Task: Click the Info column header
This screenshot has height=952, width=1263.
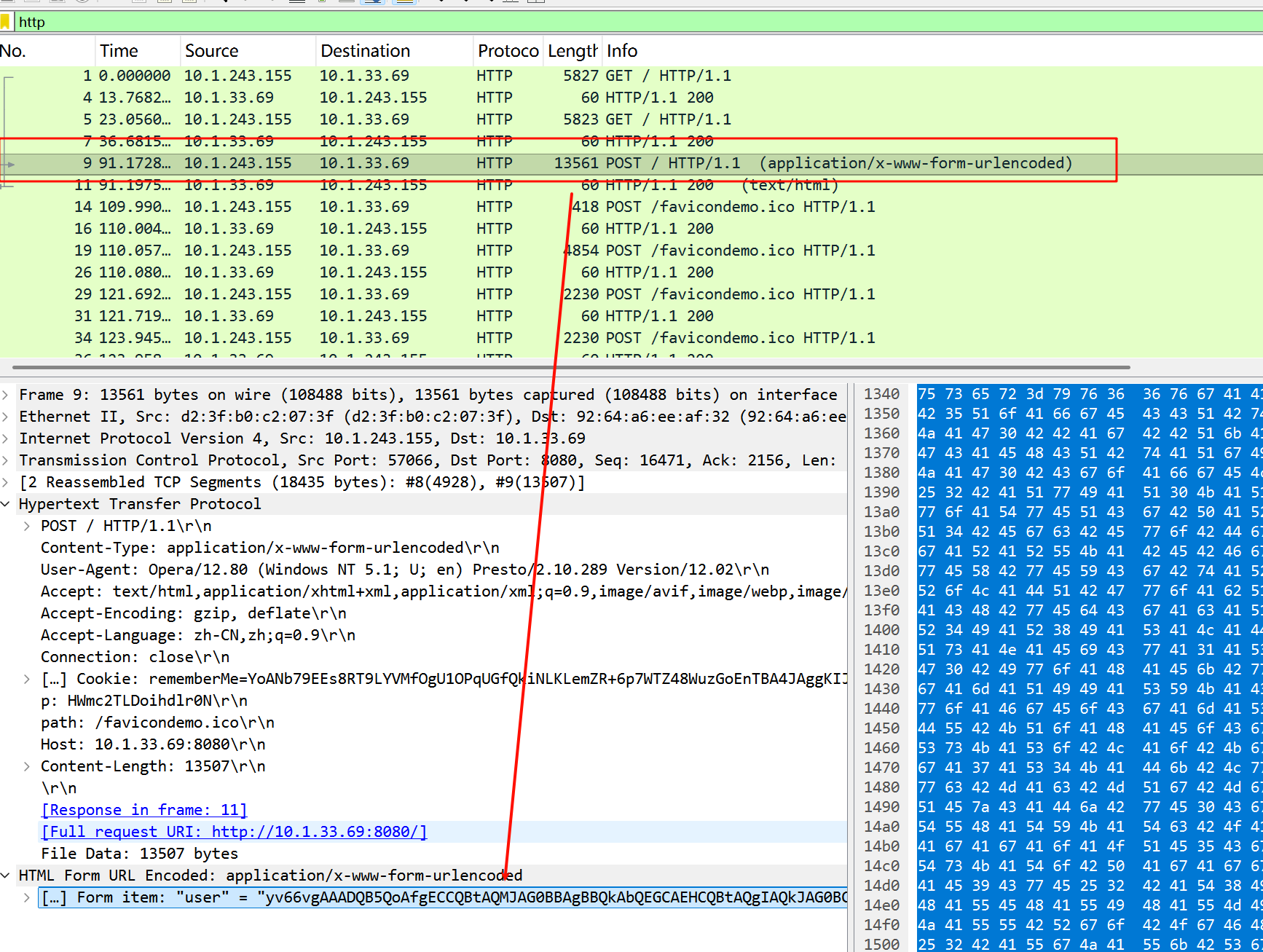Action: 622,51
